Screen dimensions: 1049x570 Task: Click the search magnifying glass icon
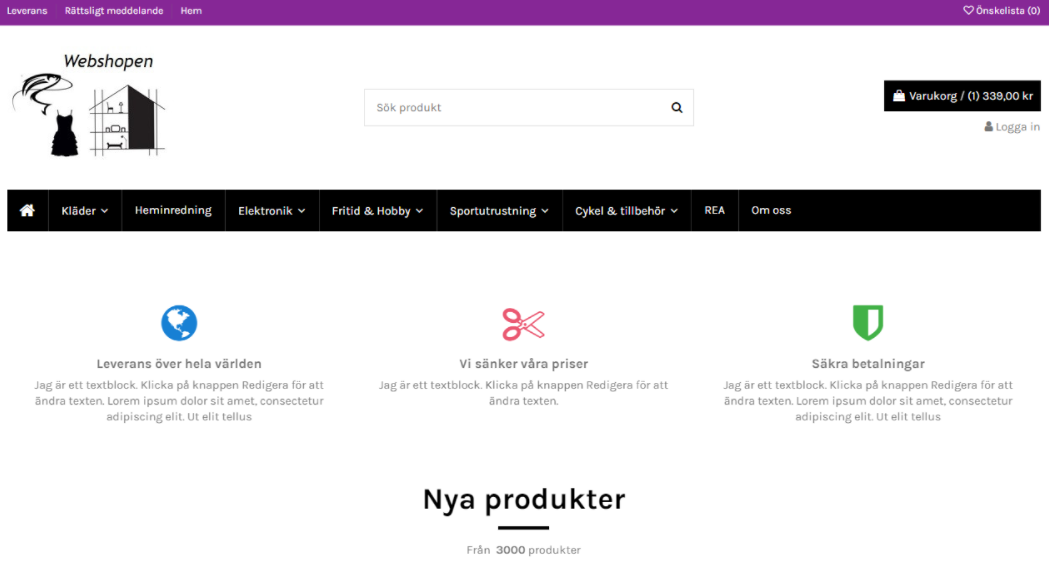tap(676, 108)
